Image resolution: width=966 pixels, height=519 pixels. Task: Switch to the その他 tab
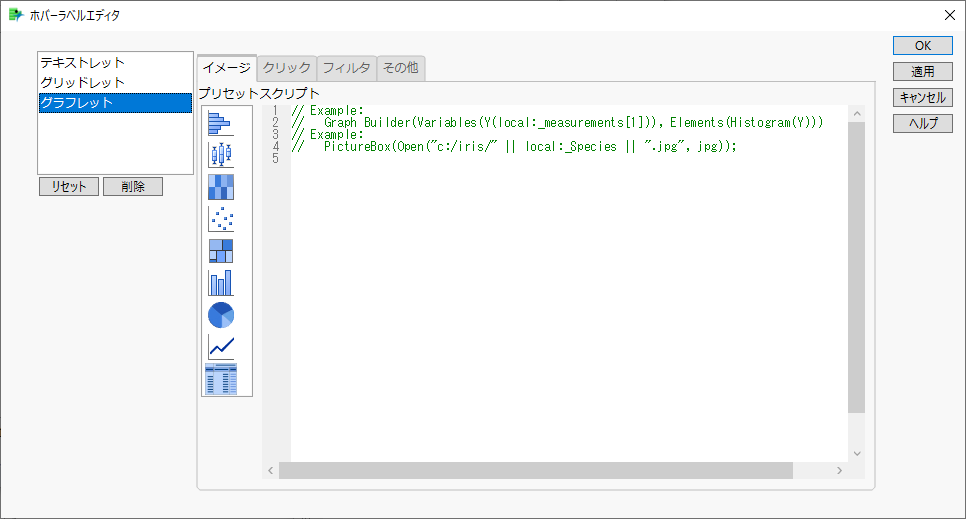pos(400,68)
